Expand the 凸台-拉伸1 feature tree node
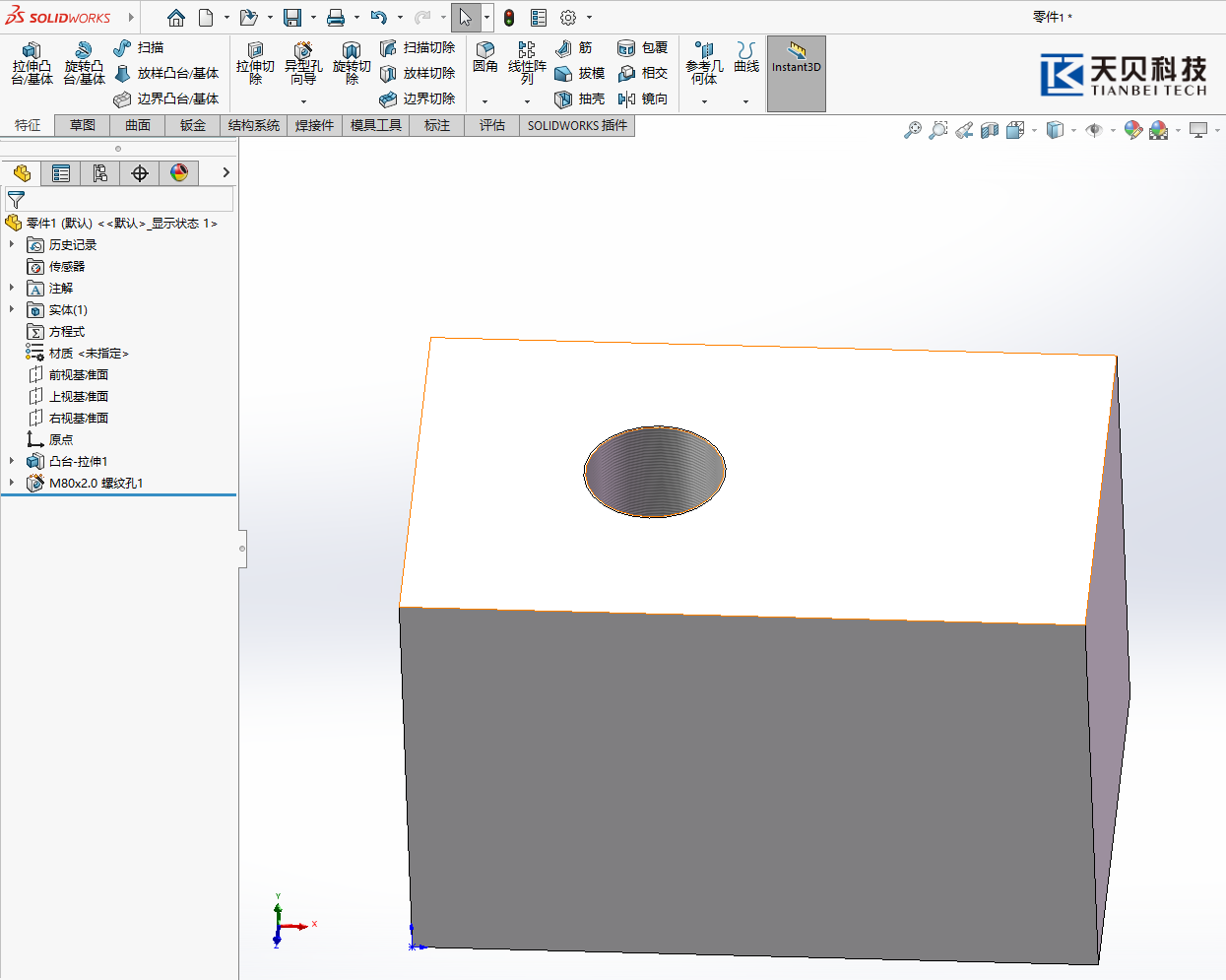 point(12,461)
